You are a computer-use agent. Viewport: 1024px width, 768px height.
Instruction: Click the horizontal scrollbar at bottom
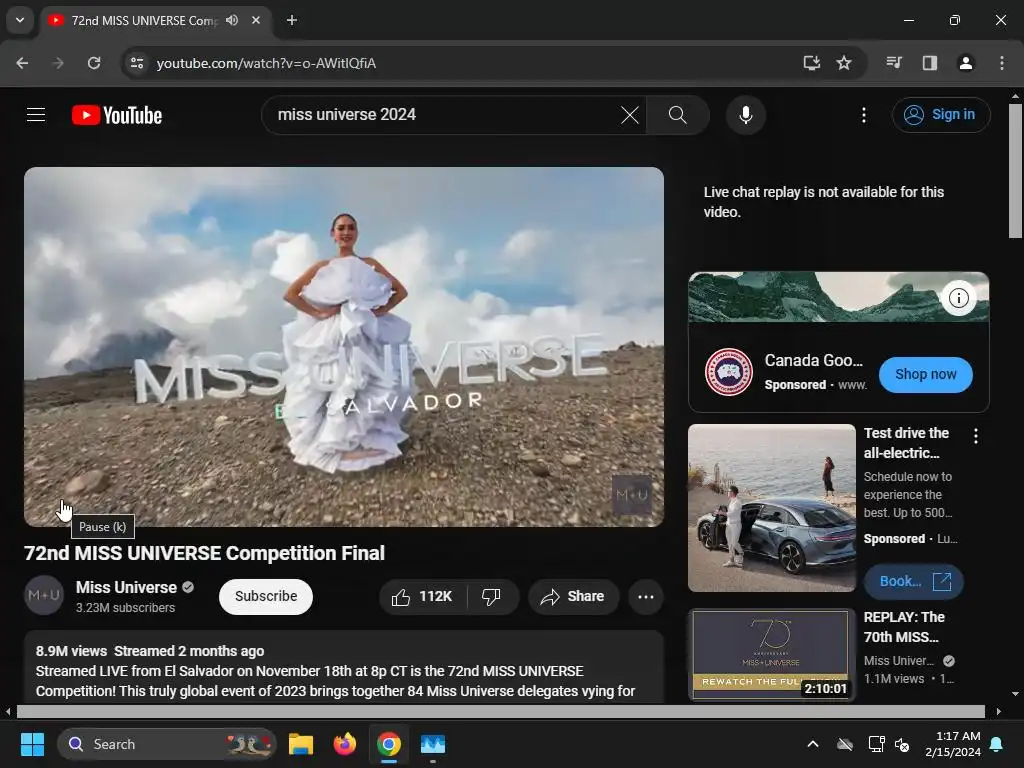click(x=500, y=711)
